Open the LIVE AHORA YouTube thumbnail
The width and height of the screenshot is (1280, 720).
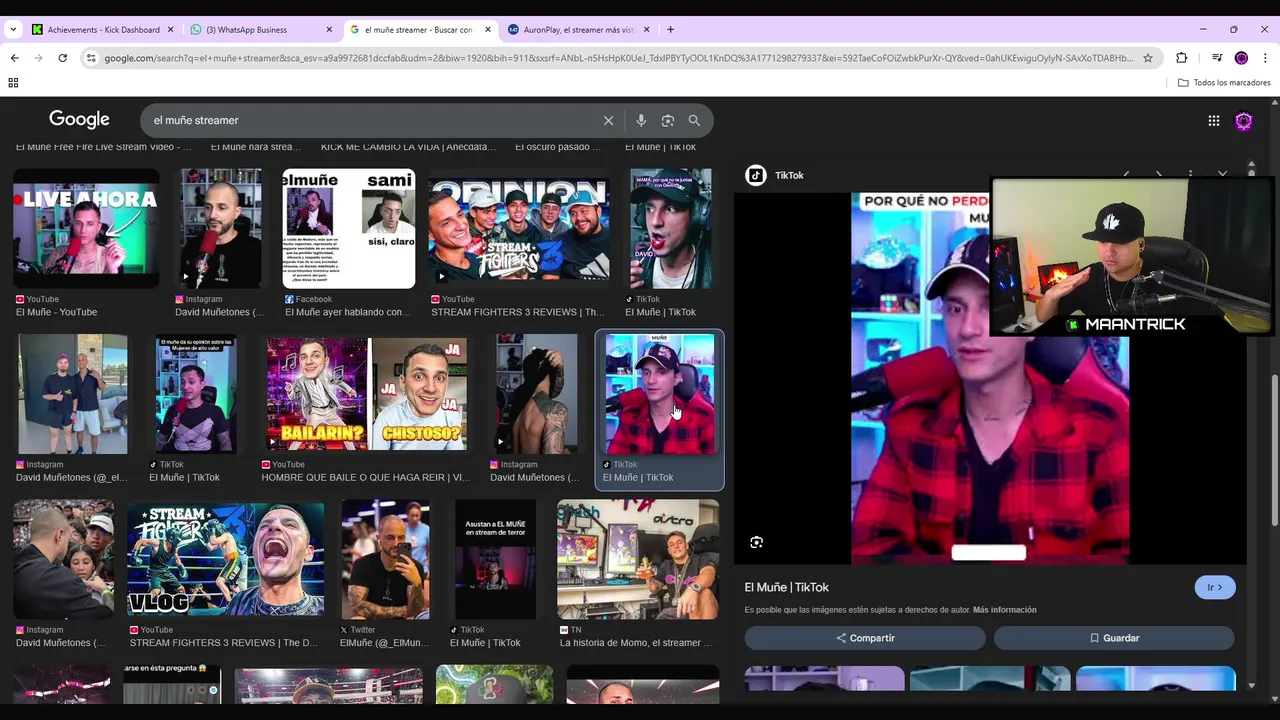86,229
